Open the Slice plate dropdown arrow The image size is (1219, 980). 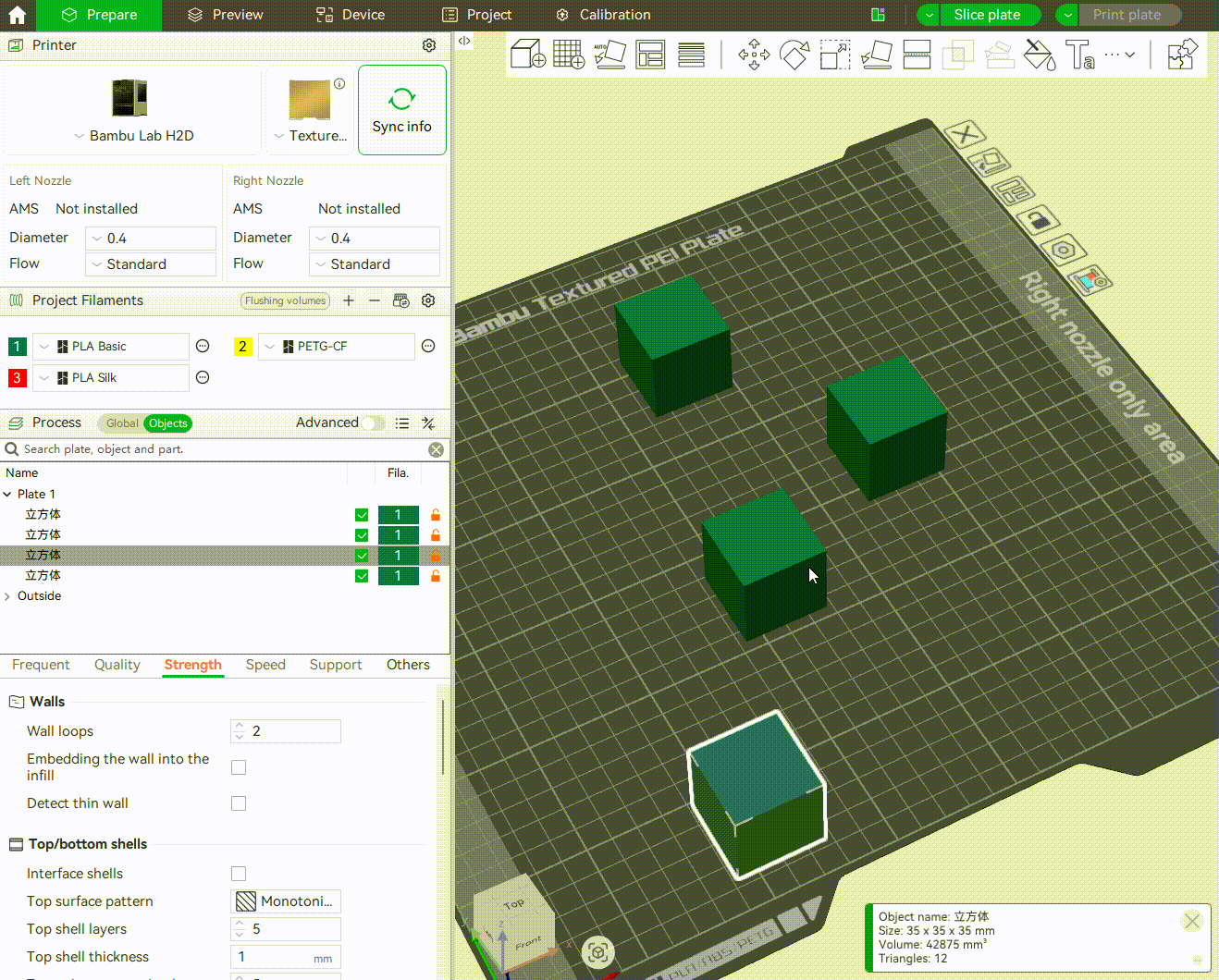pos(929,15)
